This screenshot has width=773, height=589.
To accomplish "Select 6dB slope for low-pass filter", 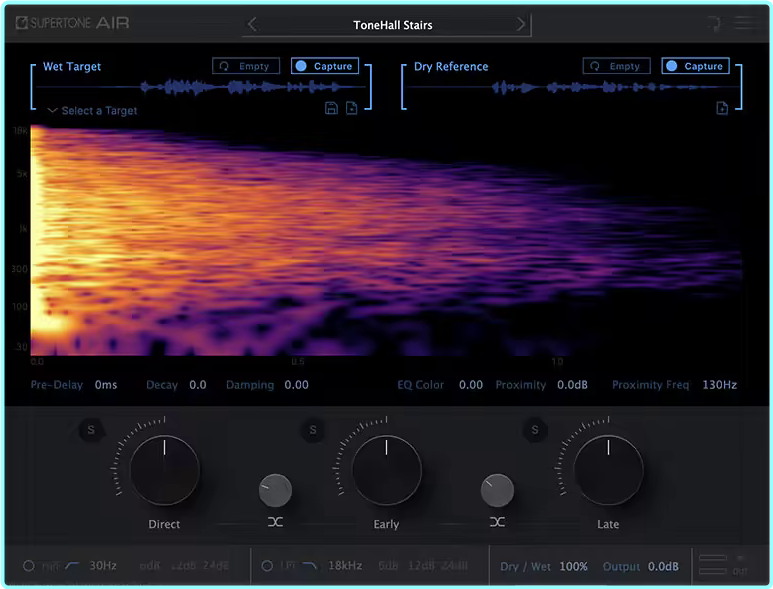I will tap(388, 565).
